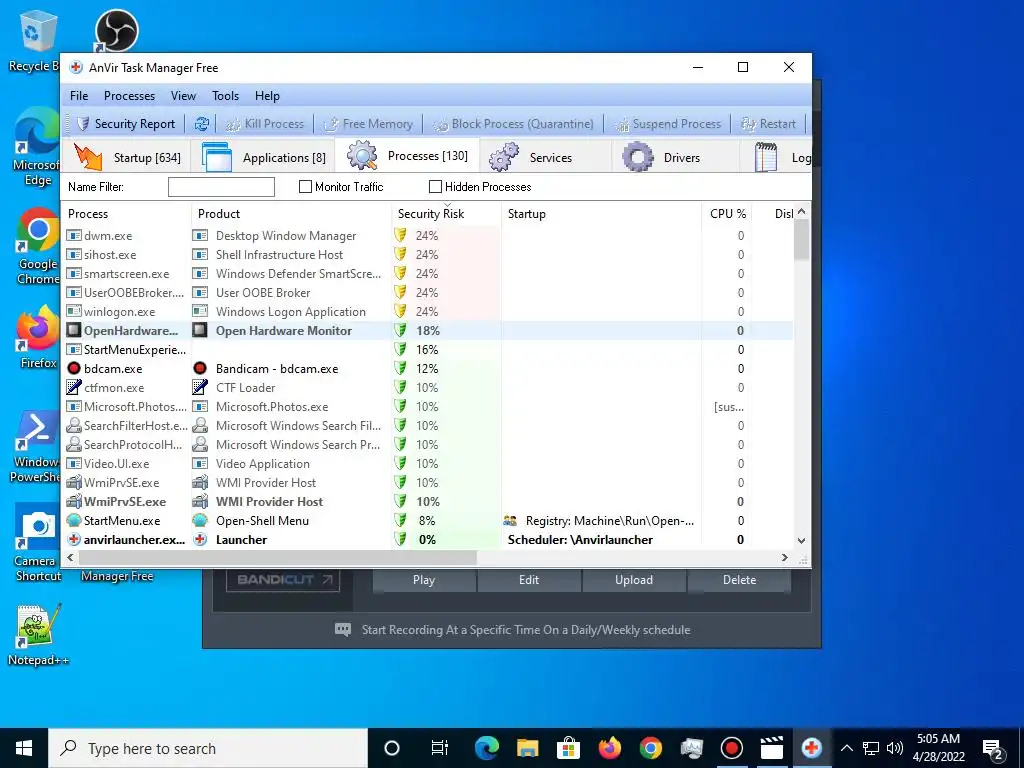Viewport: 1024px width, 768px height.
Task: Select the Processes [130] tab
Action: pyautogui.click(x=408, y=156)
